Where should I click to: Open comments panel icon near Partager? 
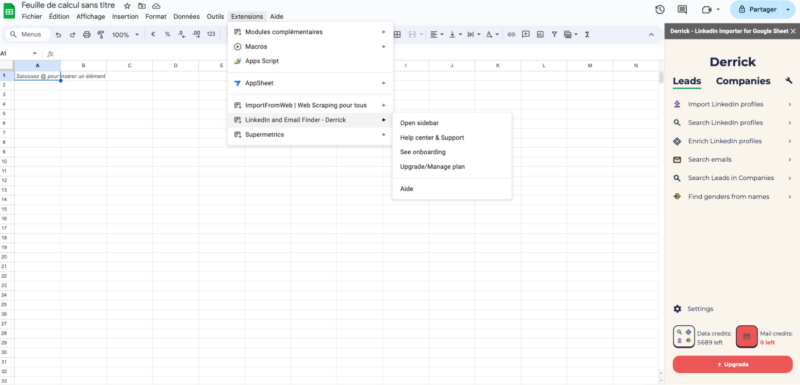(682, 10)
